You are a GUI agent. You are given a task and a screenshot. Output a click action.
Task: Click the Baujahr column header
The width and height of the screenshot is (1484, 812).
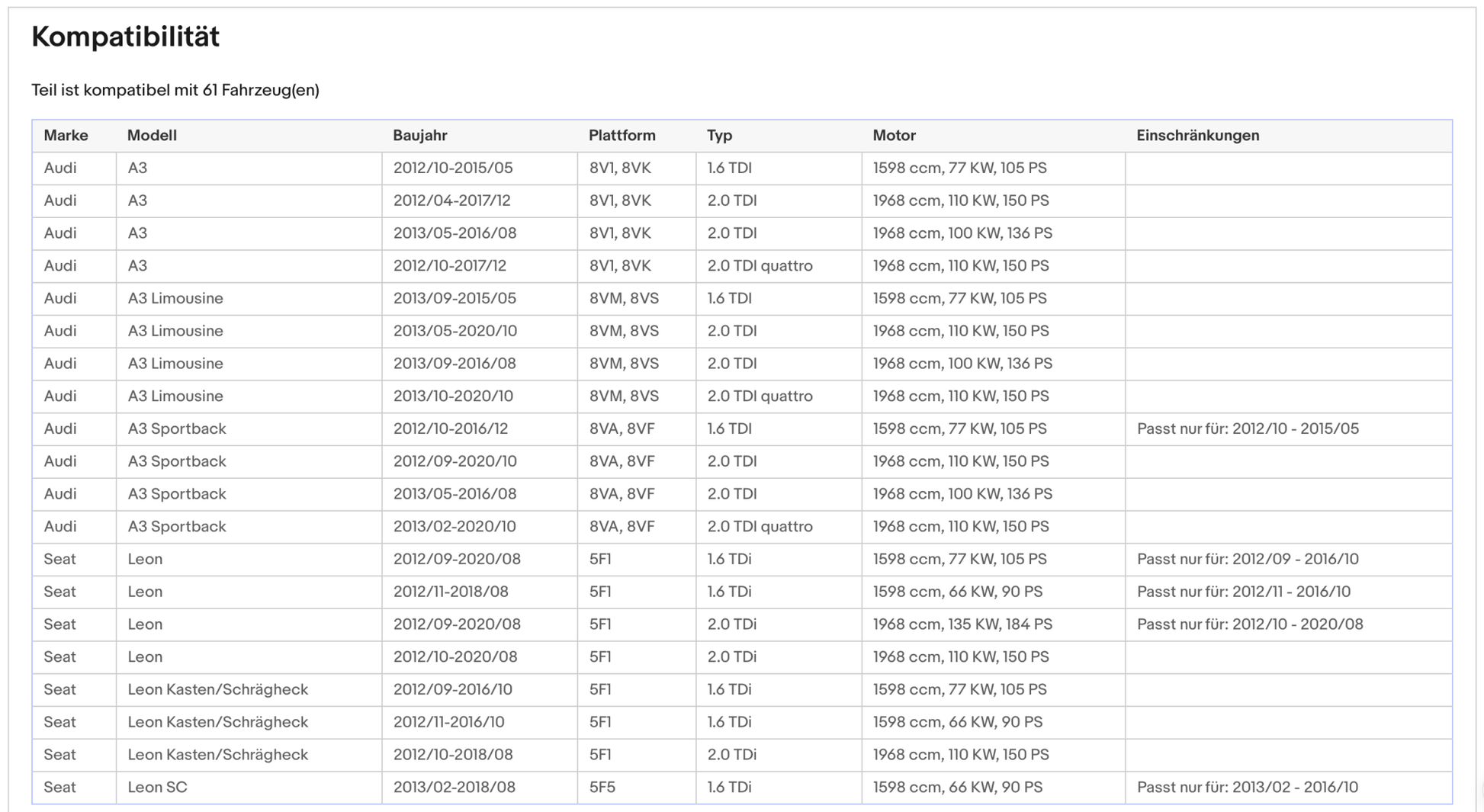click(419, 136)
